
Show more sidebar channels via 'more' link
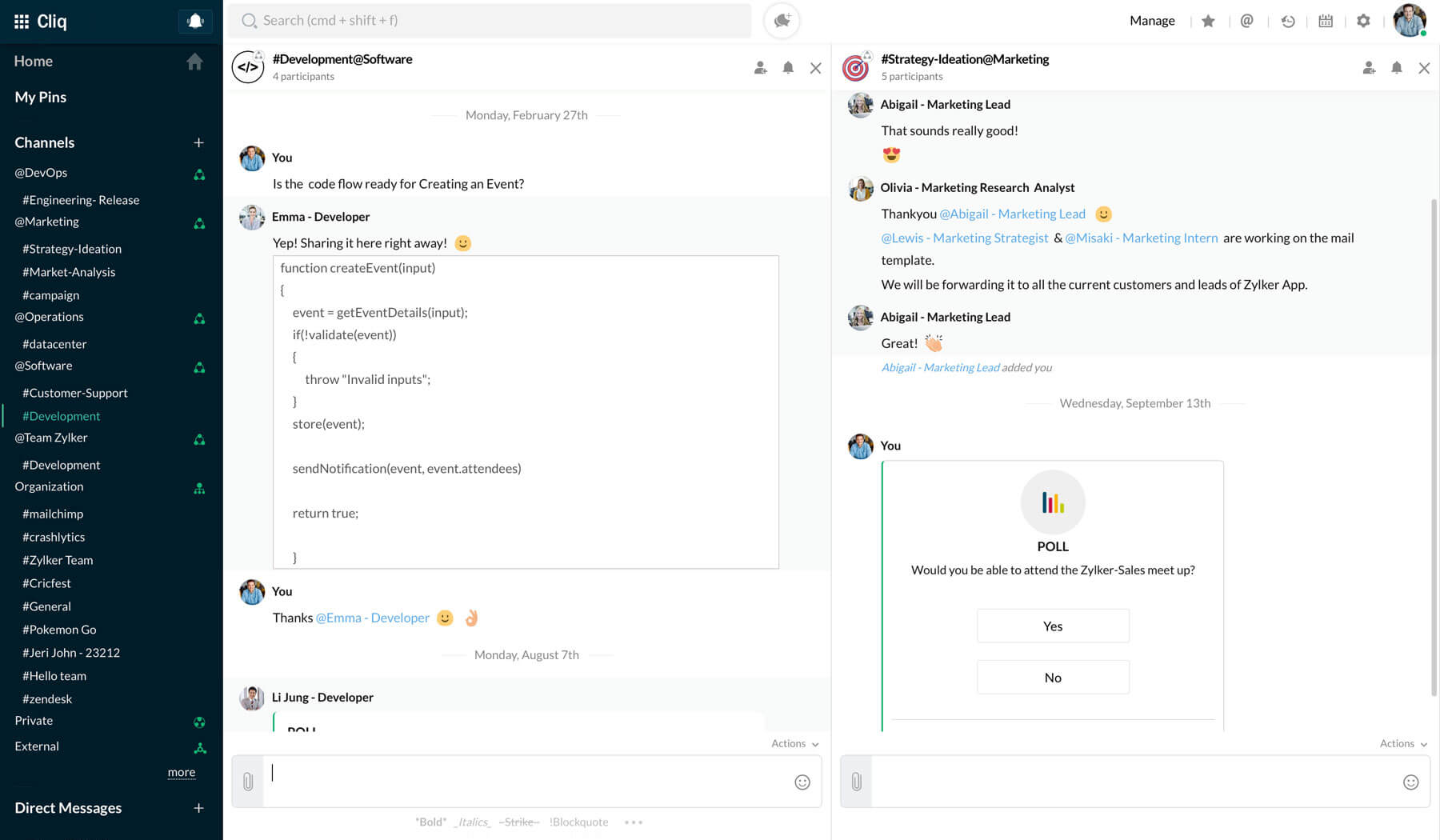coord(182,771)
